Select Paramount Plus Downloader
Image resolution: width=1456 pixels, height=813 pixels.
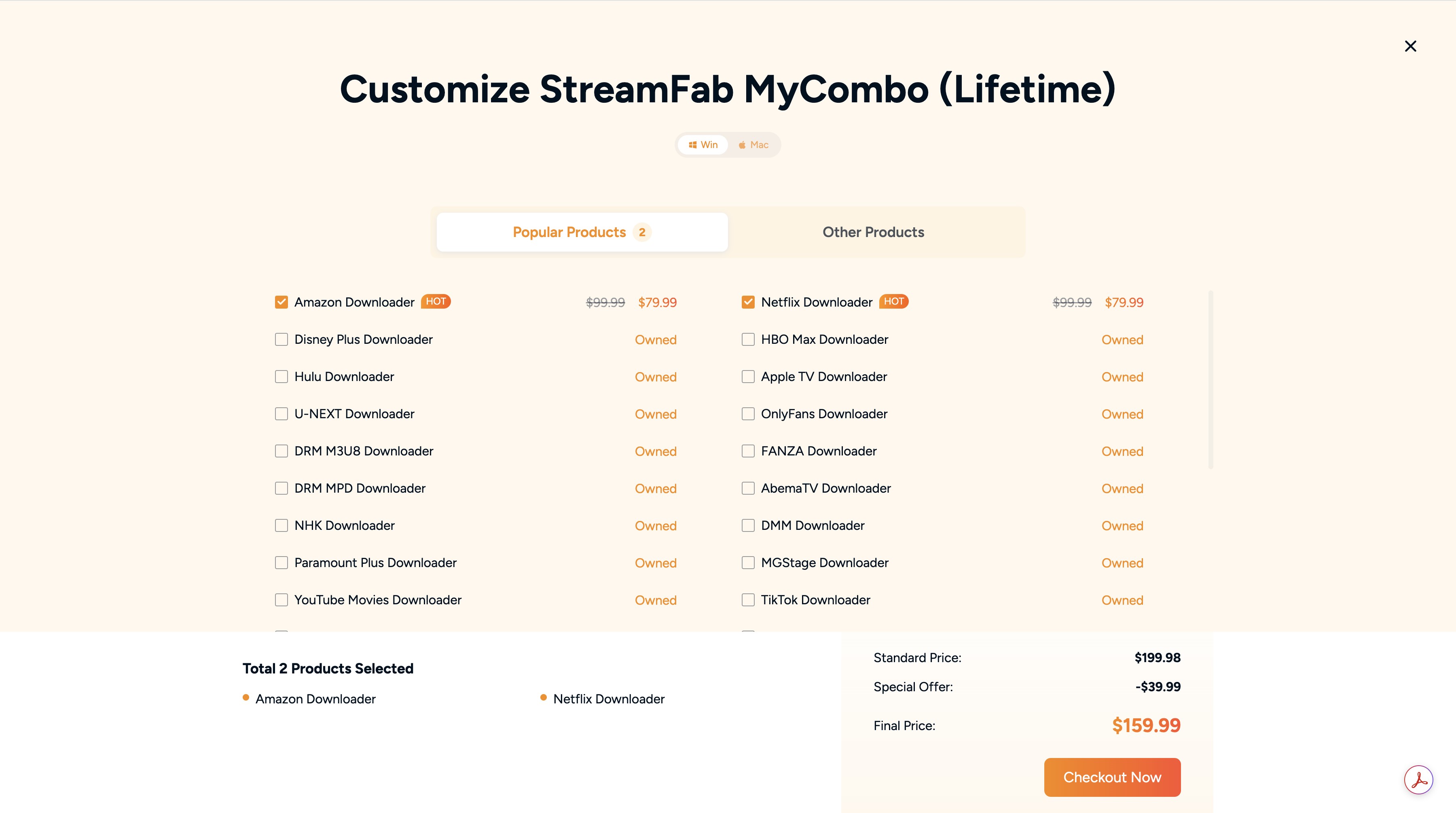tap(281, 563)
